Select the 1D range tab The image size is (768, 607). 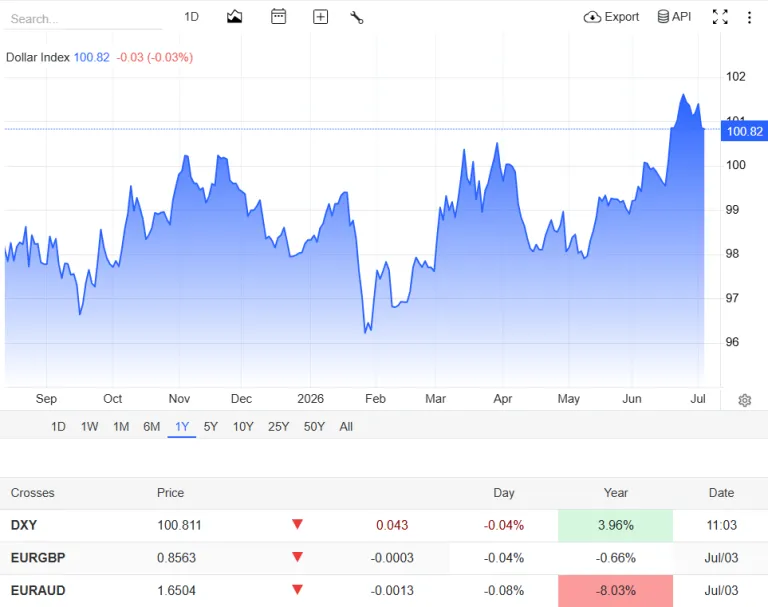coord(58,427)
